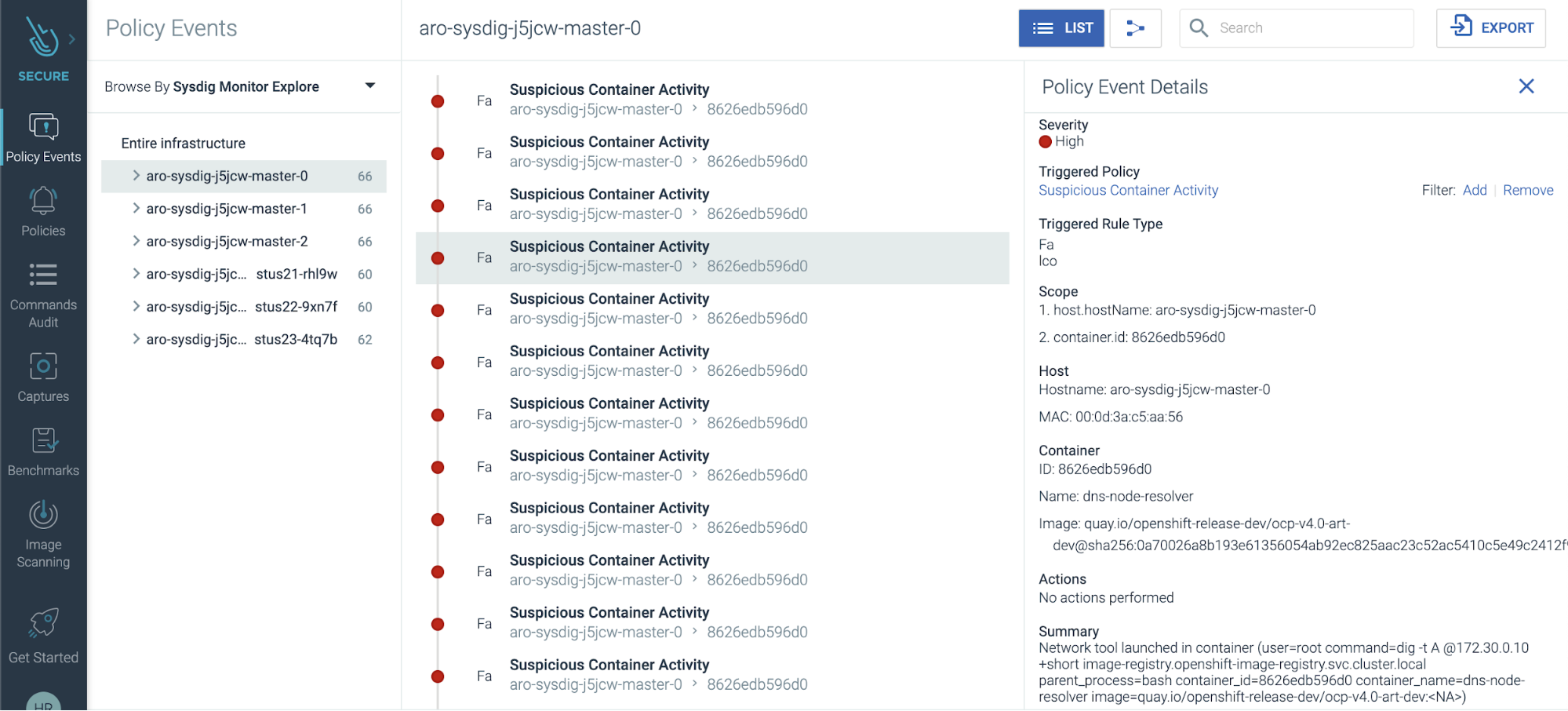Click count 62 beside stus23-4tq7b
The height and width of the screenshot is (711, 1568).
click(365, 340)
